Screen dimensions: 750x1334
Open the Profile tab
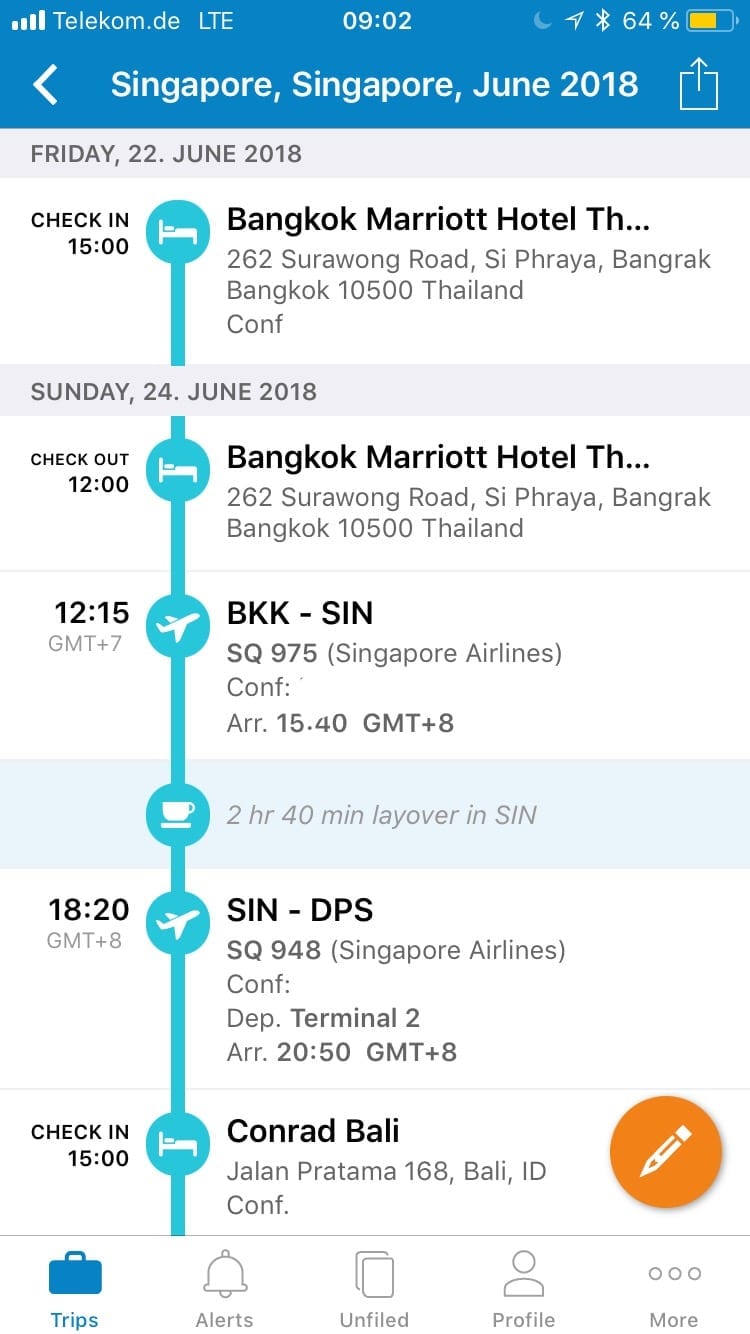coord(523,1288)
